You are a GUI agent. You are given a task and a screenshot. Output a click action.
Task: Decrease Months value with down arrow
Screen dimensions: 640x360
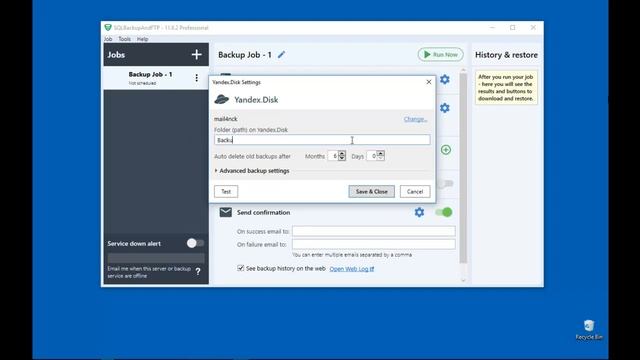pos(342,158)
